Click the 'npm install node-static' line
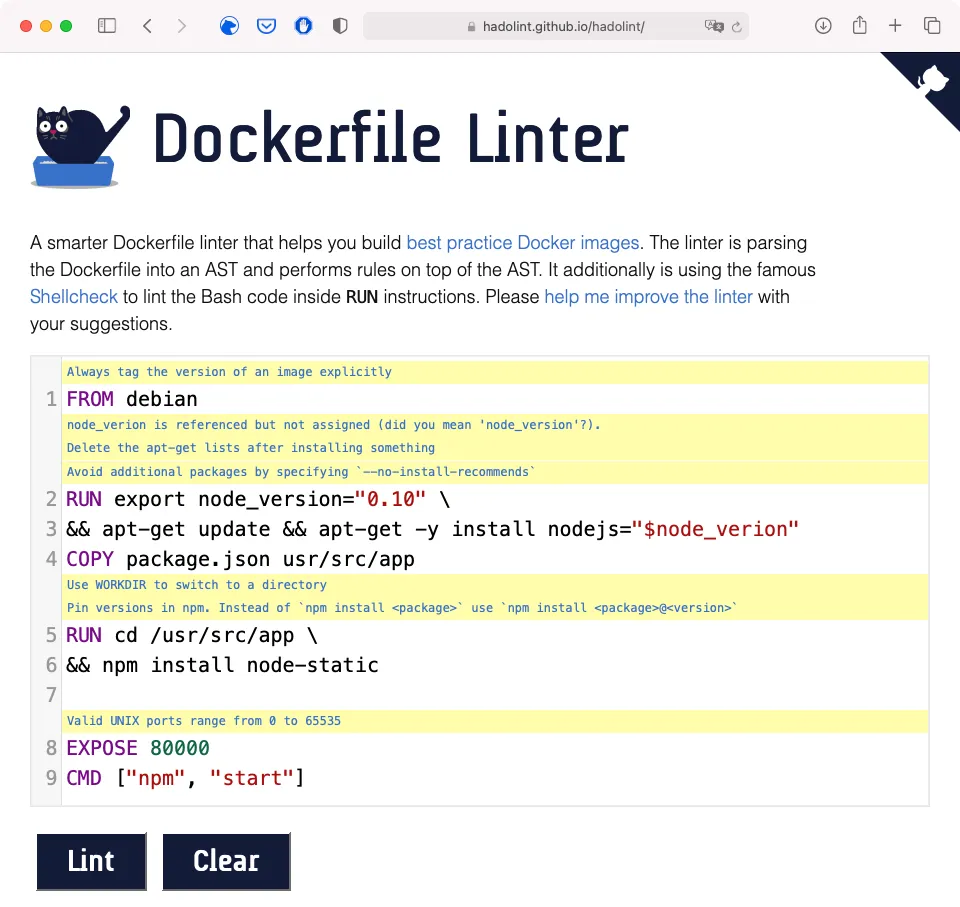 (x=495, y=665)
